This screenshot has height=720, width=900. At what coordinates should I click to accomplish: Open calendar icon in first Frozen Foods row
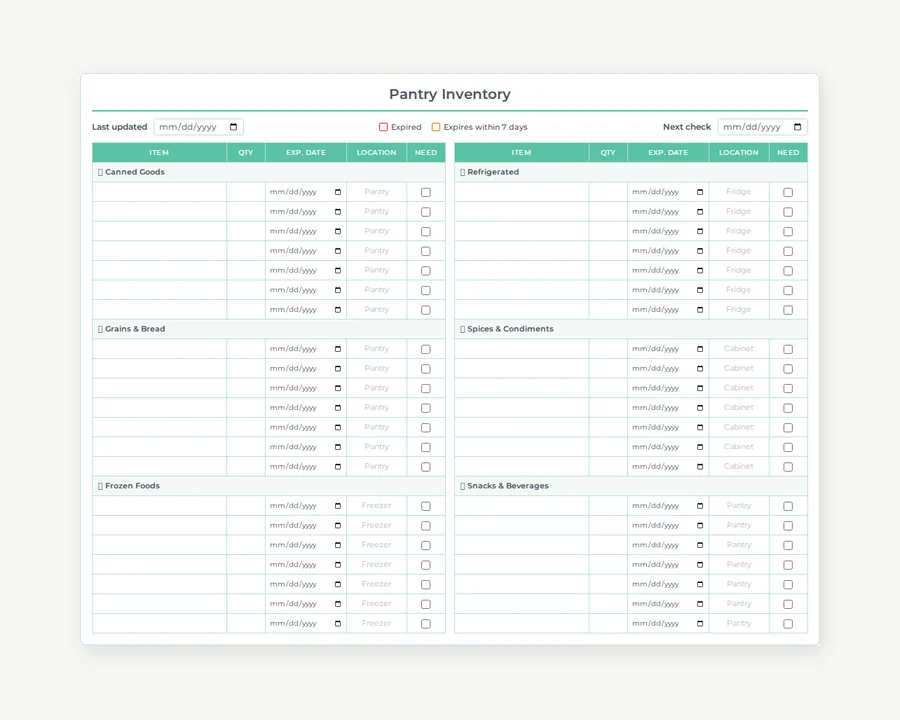pyautogui.click(x=338, y=505)
